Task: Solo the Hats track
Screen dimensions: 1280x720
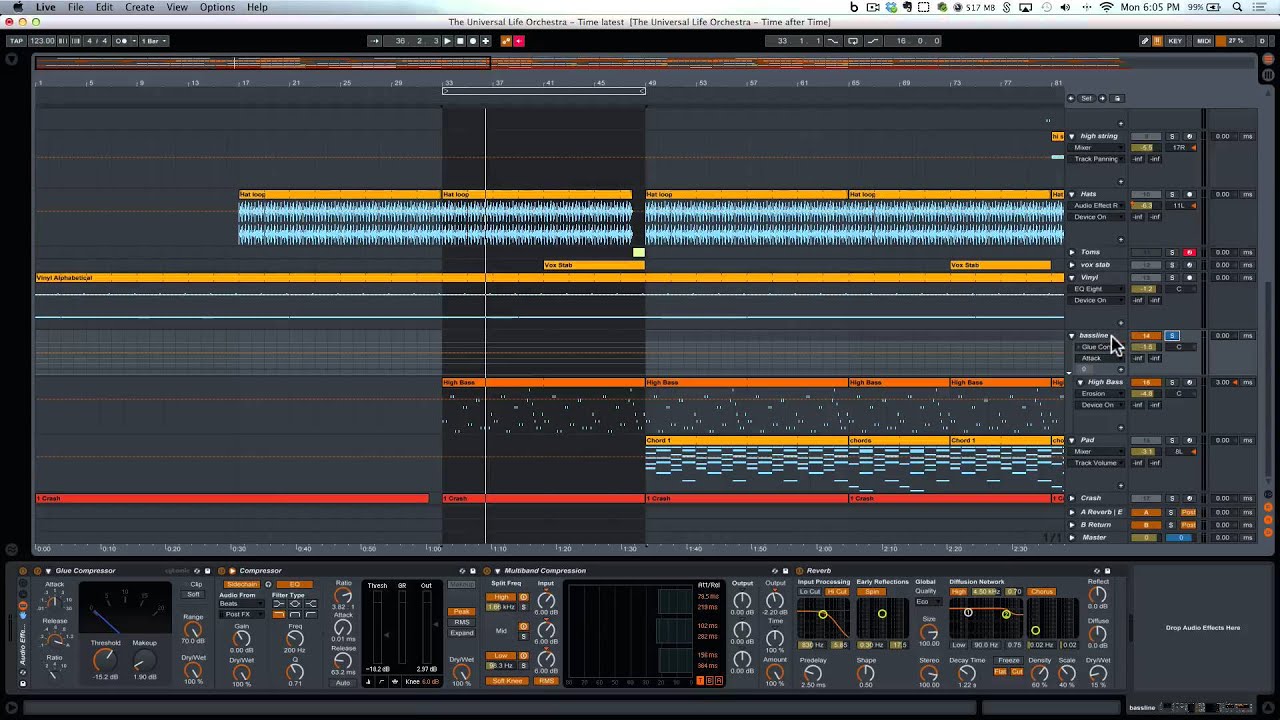Action: pos(1172,194)
